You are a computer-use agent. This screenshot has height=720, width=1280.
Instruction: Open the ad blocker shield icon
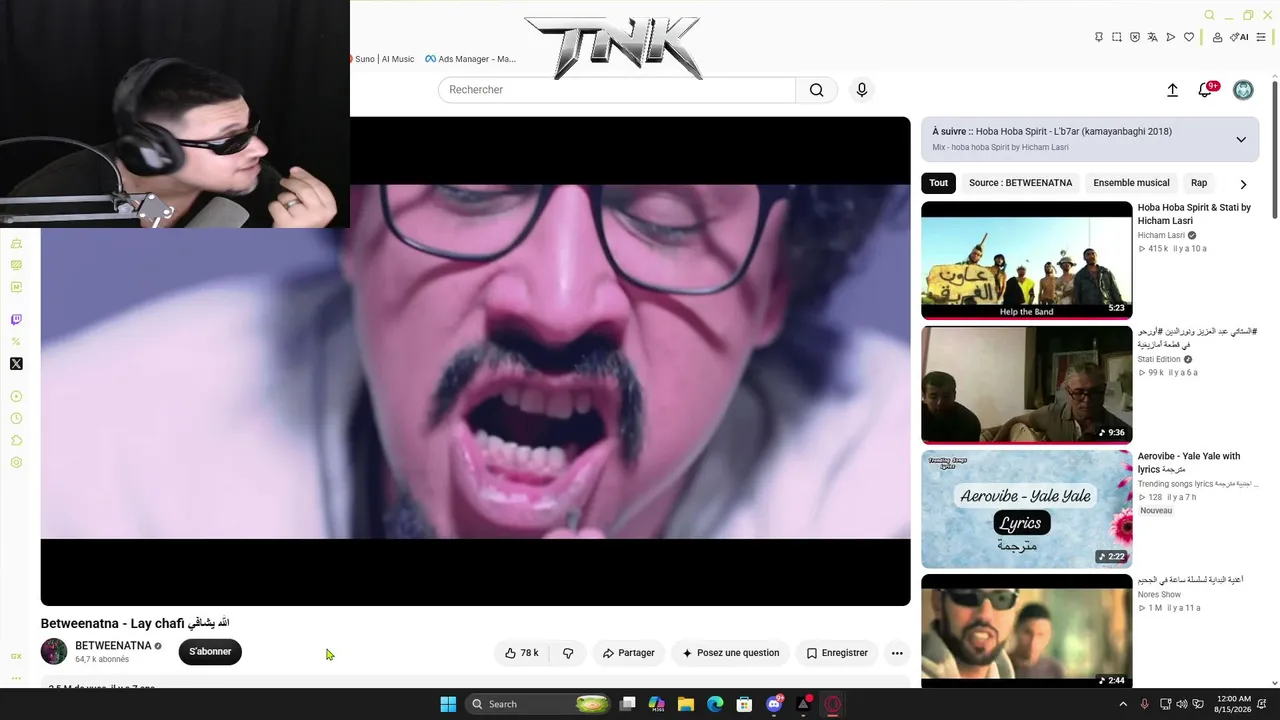(1135, 37)
